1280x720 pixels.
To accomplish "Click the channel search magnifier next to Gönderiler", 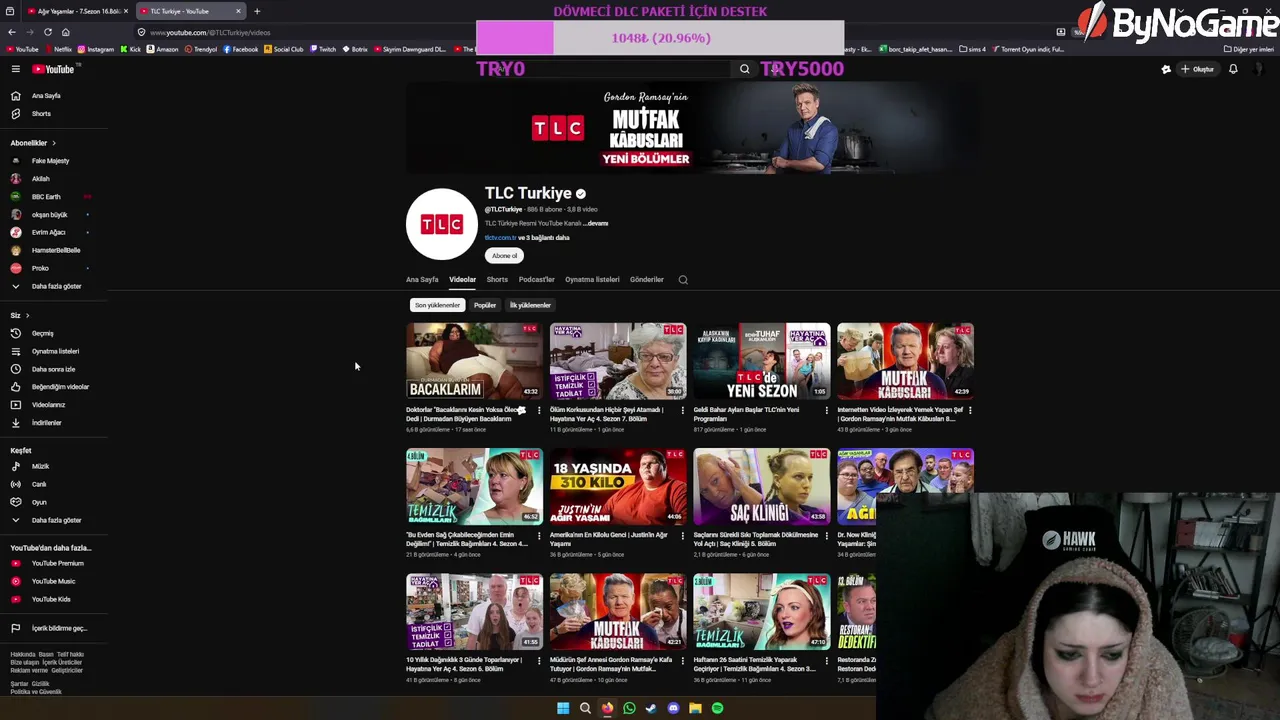I will click(x=683, y=280).
